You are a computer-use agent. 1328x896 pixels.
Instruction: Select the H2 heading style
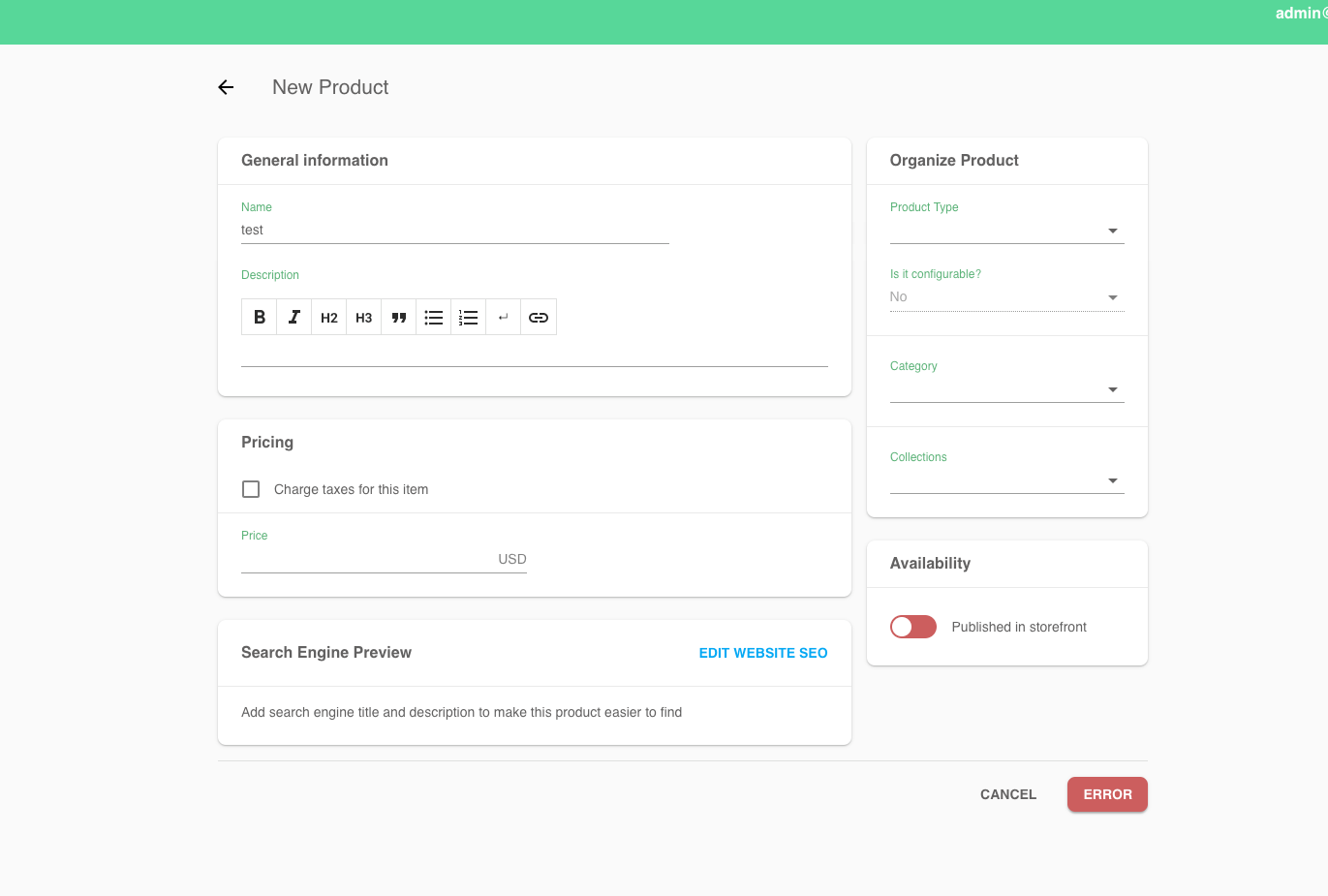pyautogui.click(x=328, y=317)
